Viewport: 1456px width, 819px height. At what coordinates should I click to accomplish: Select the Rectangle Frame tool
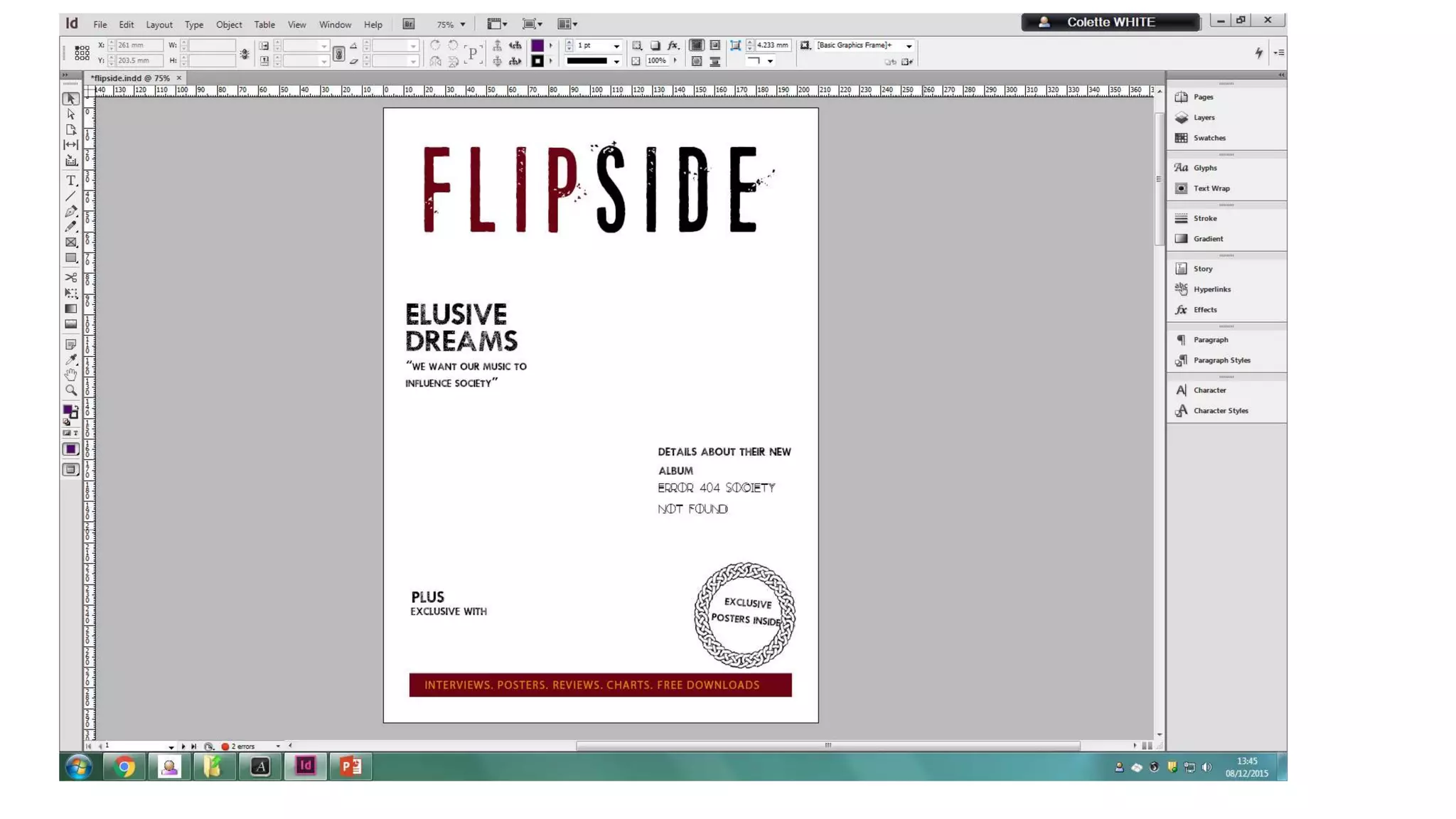(71, 242)
